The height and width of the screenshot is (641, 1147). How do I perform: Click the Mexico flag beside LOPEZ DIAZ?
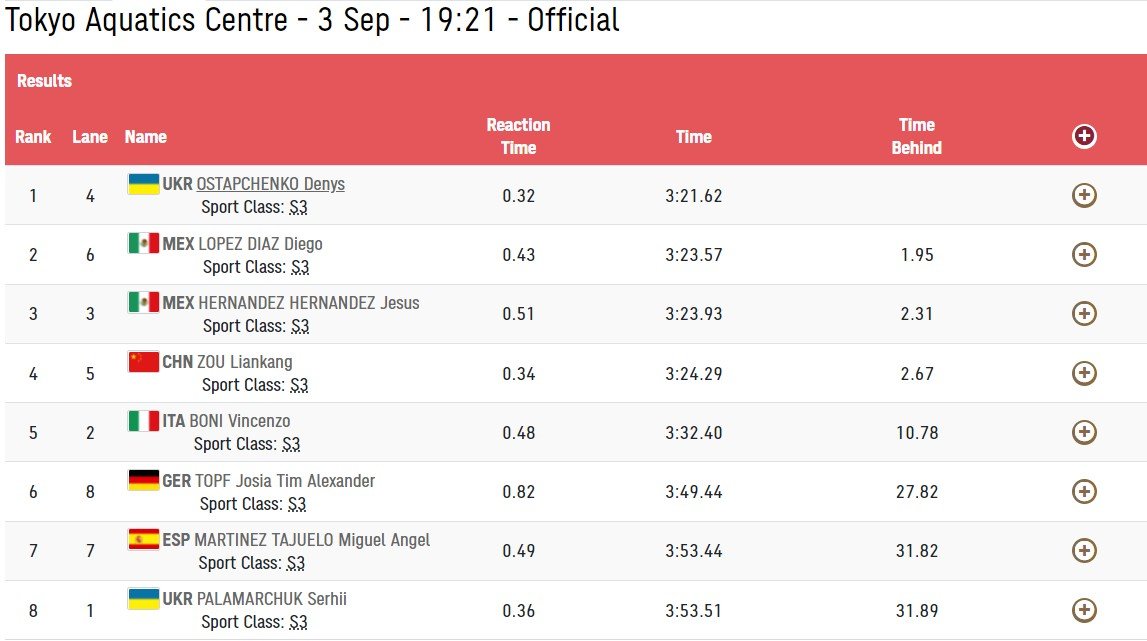143,243
